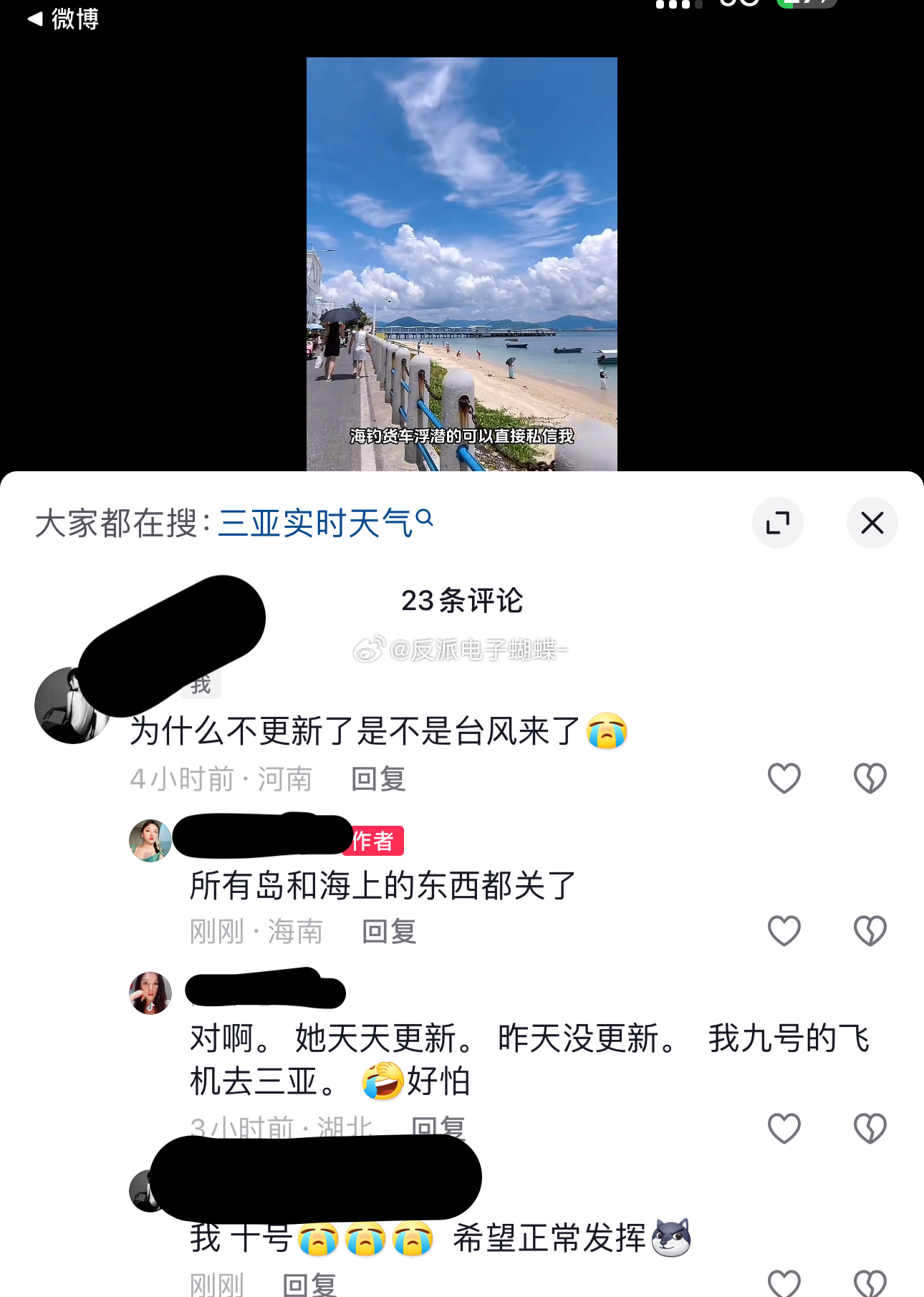The width and height of the screenshot is (924, 1297).
Task: Like the author's 所有岛和海上 reply
Action: coord(784,931)
